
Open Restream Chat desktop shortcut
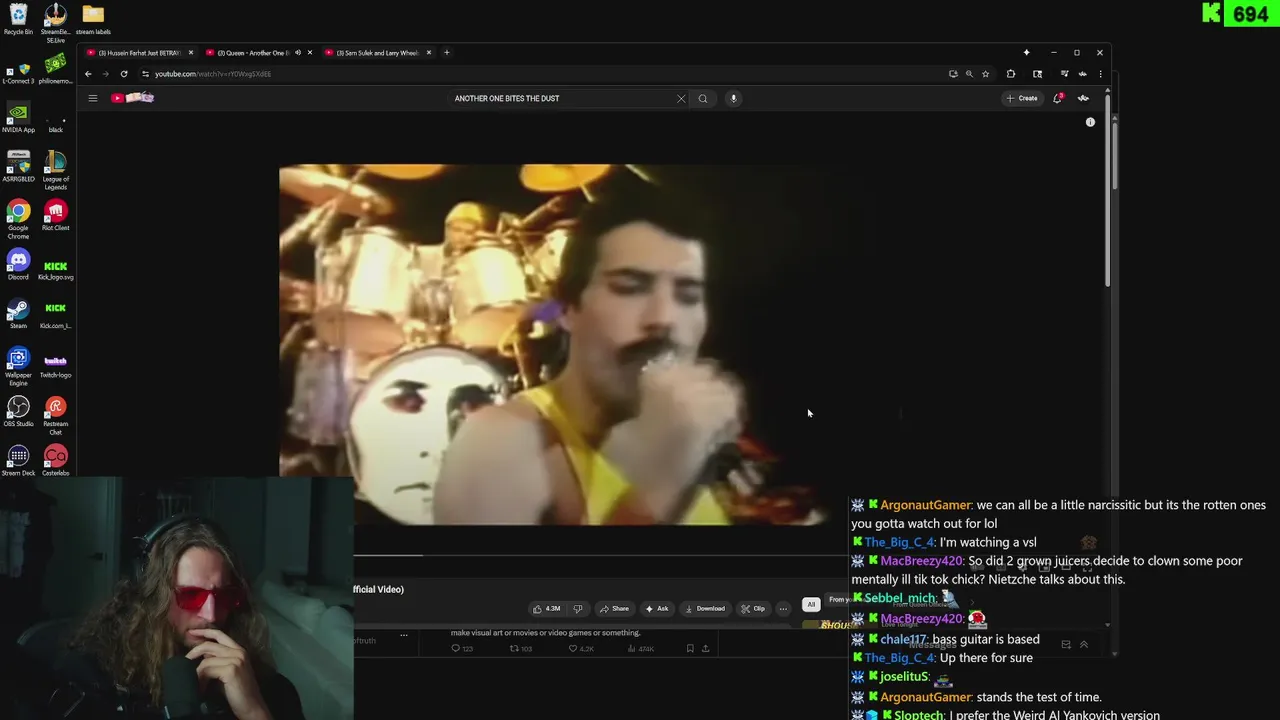[55, 415]
